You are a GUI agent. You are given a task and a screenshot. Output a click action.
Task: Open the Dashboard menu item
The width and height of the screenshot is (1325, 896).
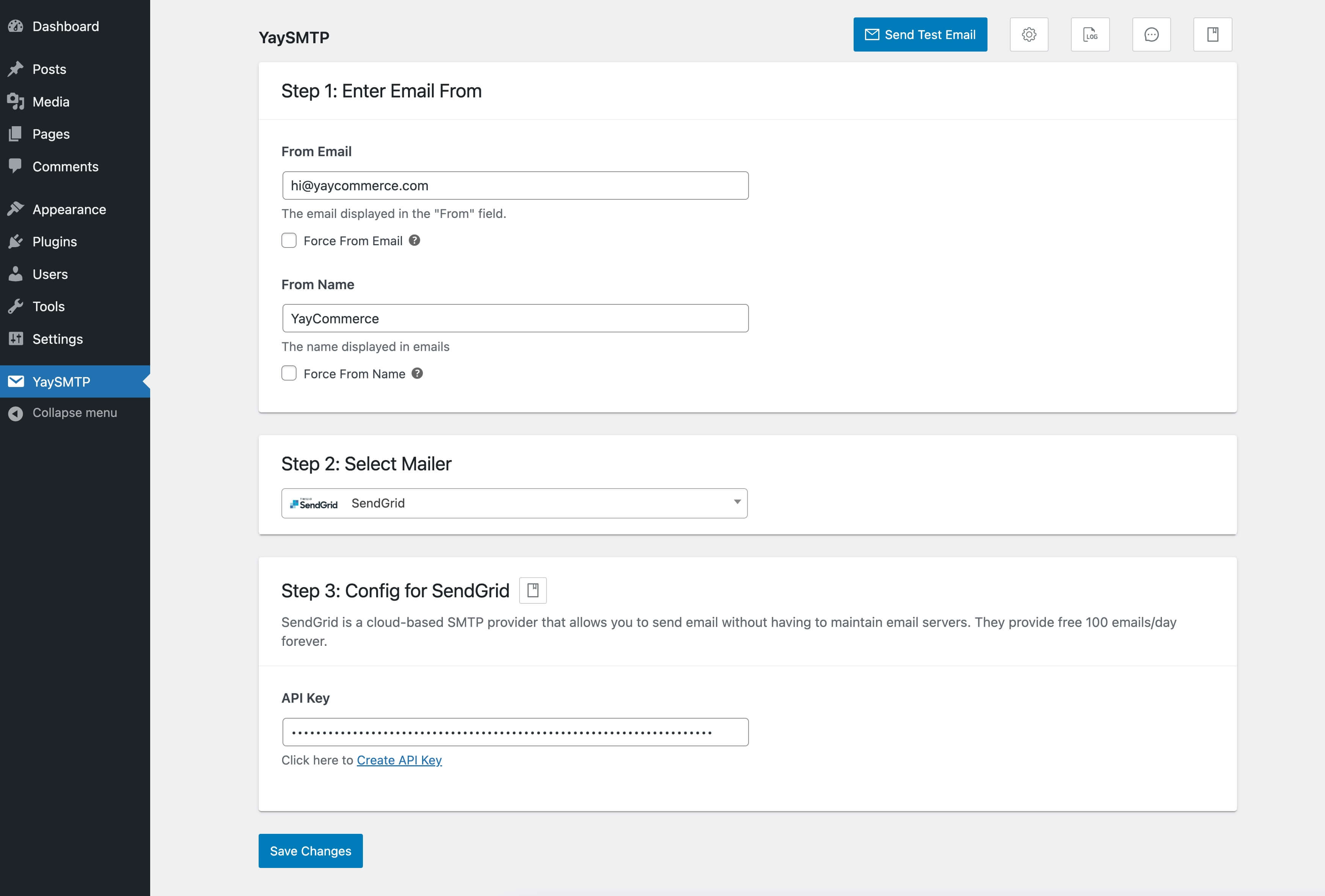click(75, 26)
